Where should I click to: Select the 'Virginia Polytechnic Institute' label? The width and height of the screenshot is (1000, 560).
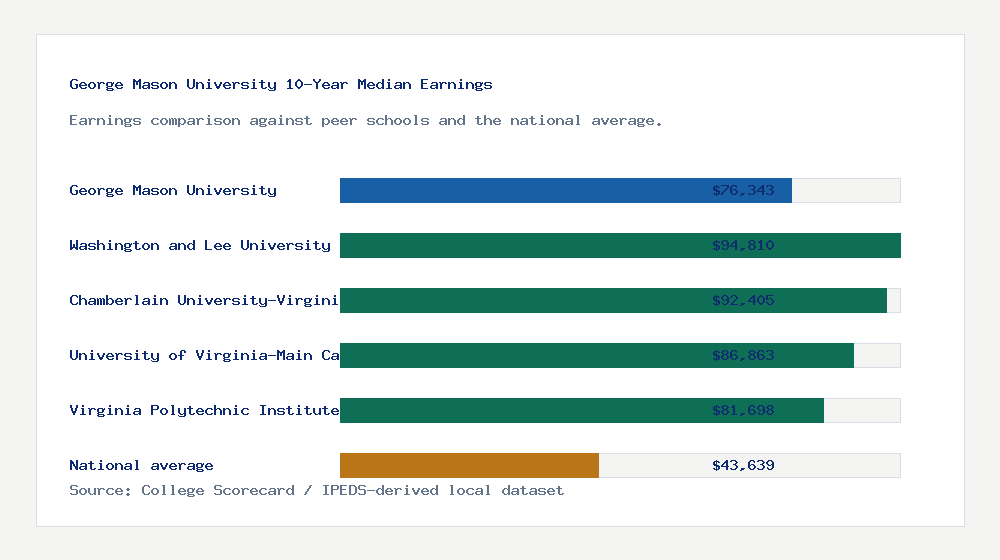pyautogui.click(x=204, y=410)
